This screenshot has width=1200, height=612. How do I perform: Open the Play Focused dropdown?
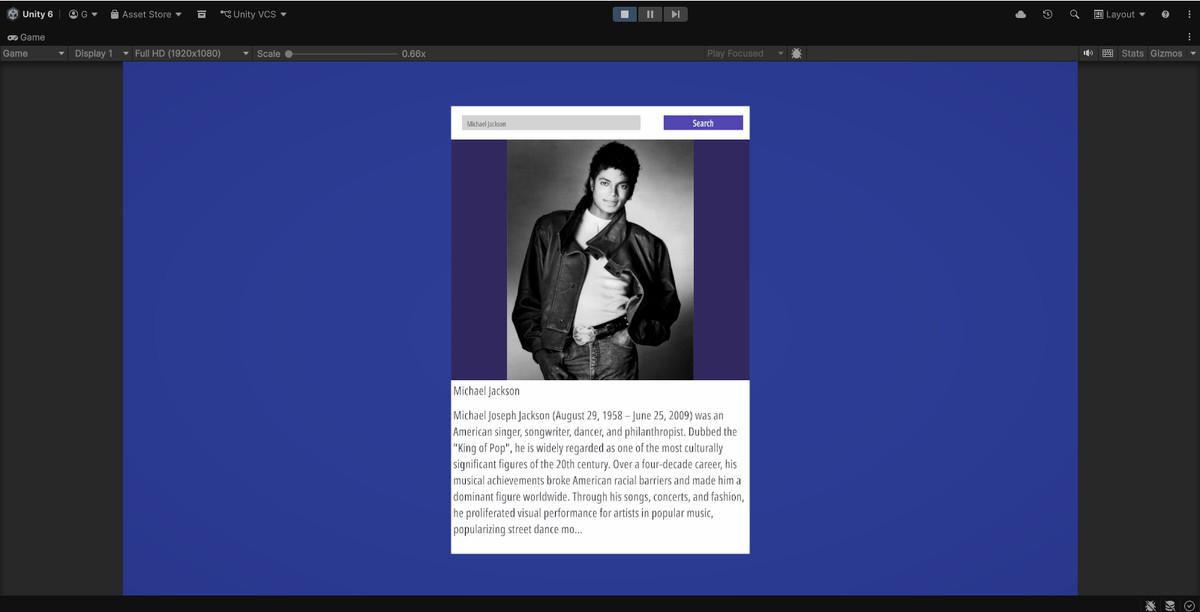[745, 53]
